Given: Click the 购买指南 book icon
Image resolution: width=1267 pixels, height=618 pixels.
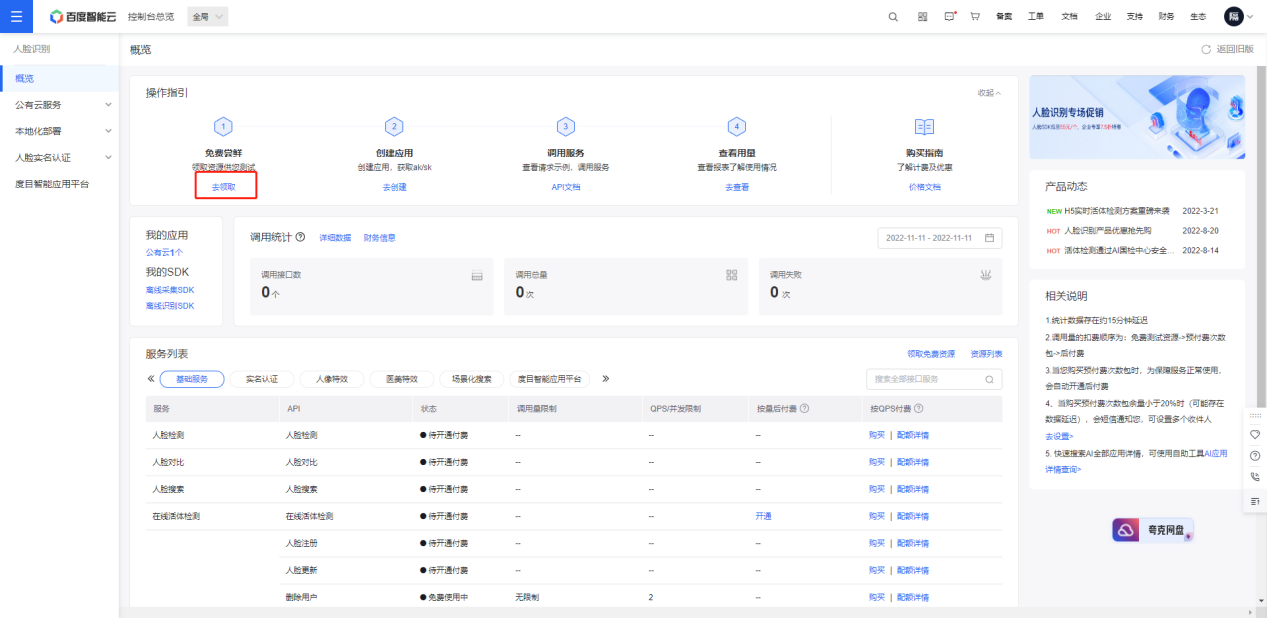Looking at the screenshot, I should coord(924,126).
